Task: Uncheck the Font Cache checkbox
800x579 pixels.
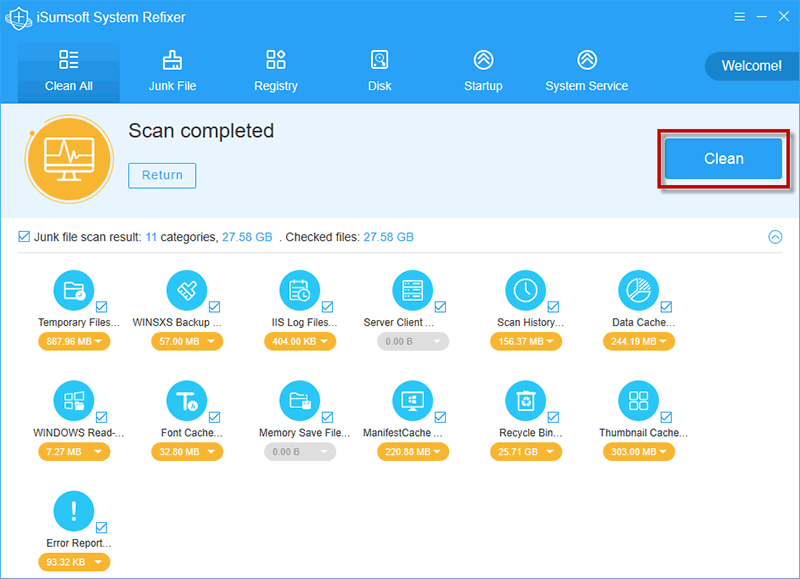Action: click(214, 417)
